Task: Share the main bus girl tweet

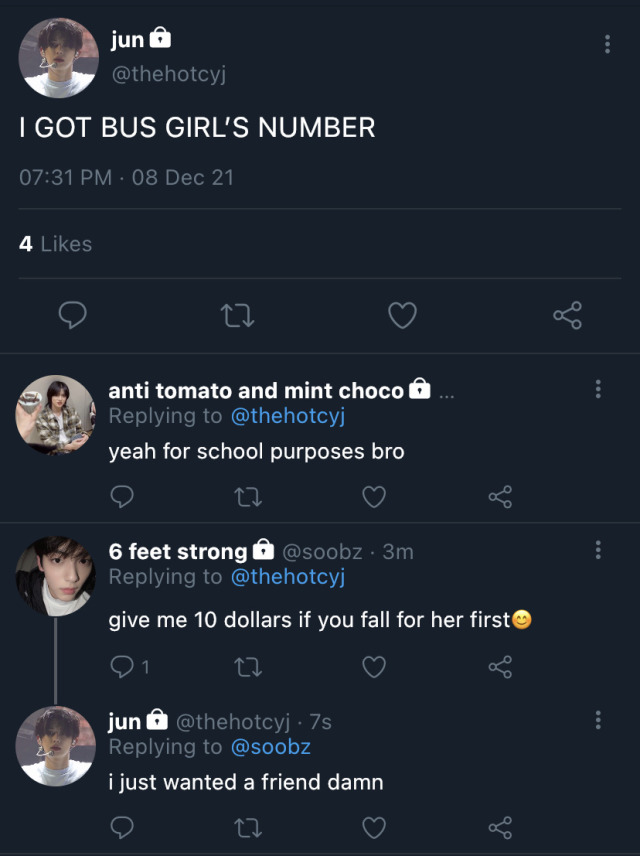Action: click(567, 317)
